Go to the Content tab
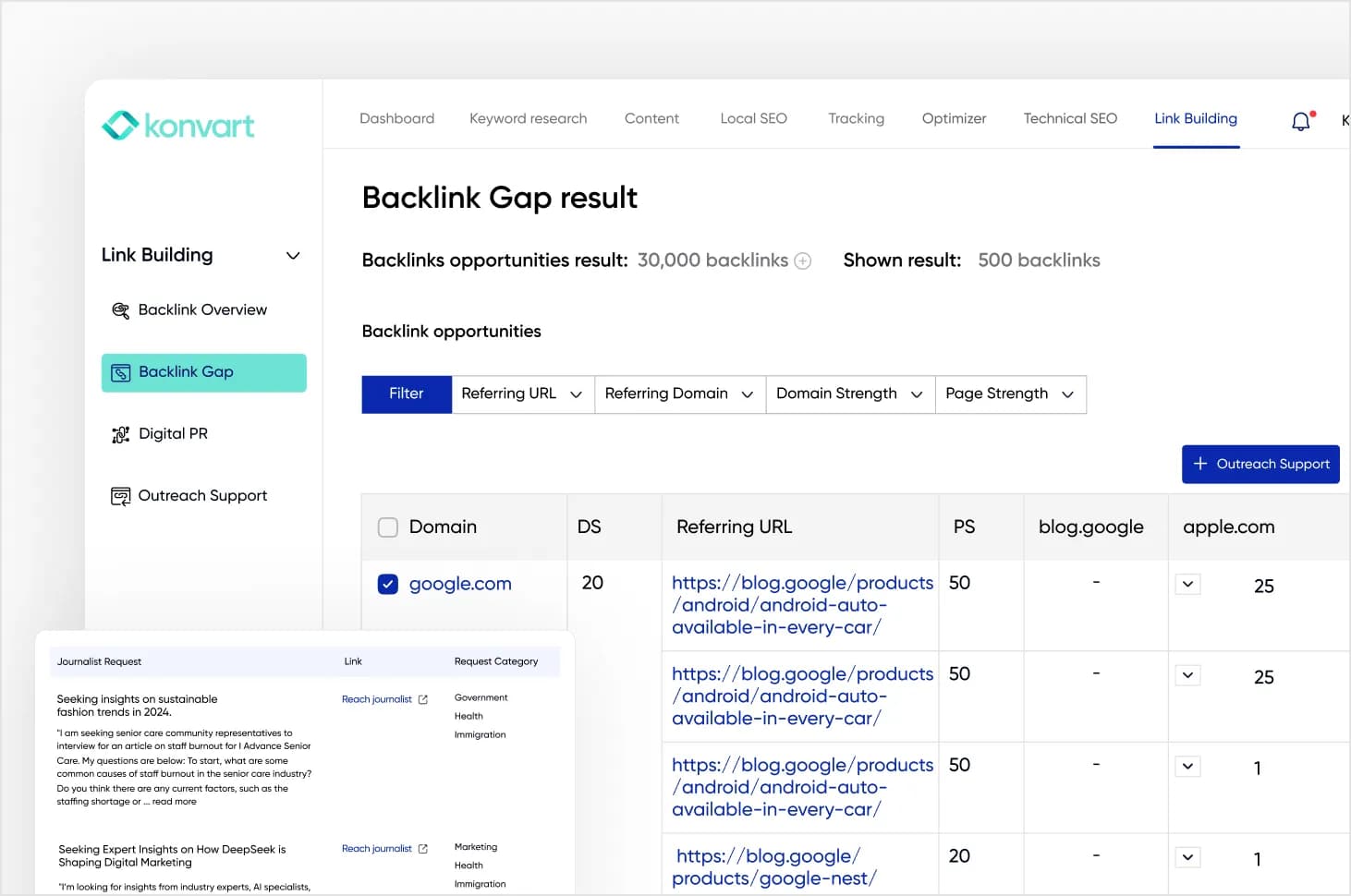Viewport: 1351px width, 896px height. 651,118
